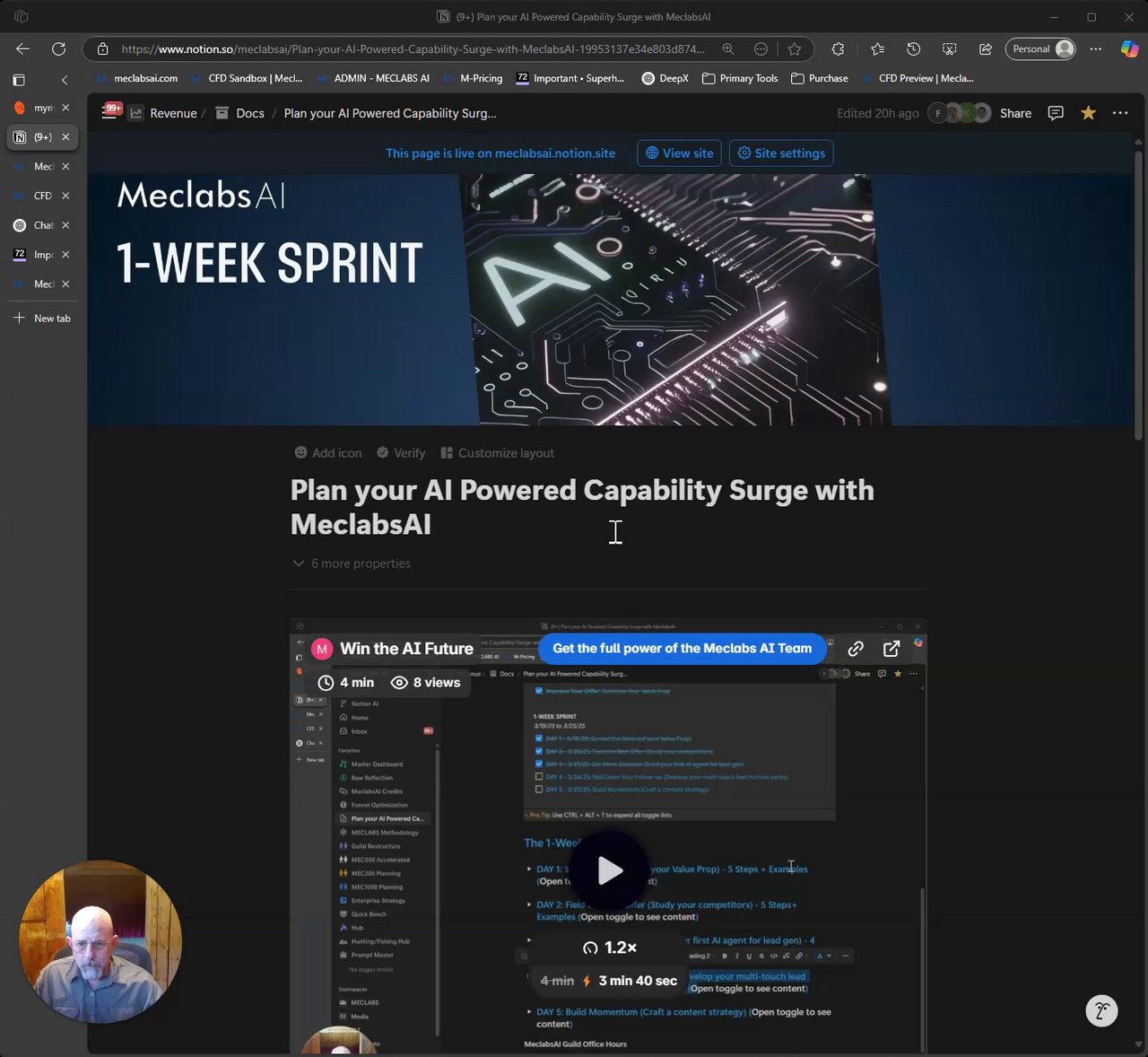Click 'Get the full power of the Meclabs AI Team'
Screen dimensions: 1148x1057
tap(683, 649)
